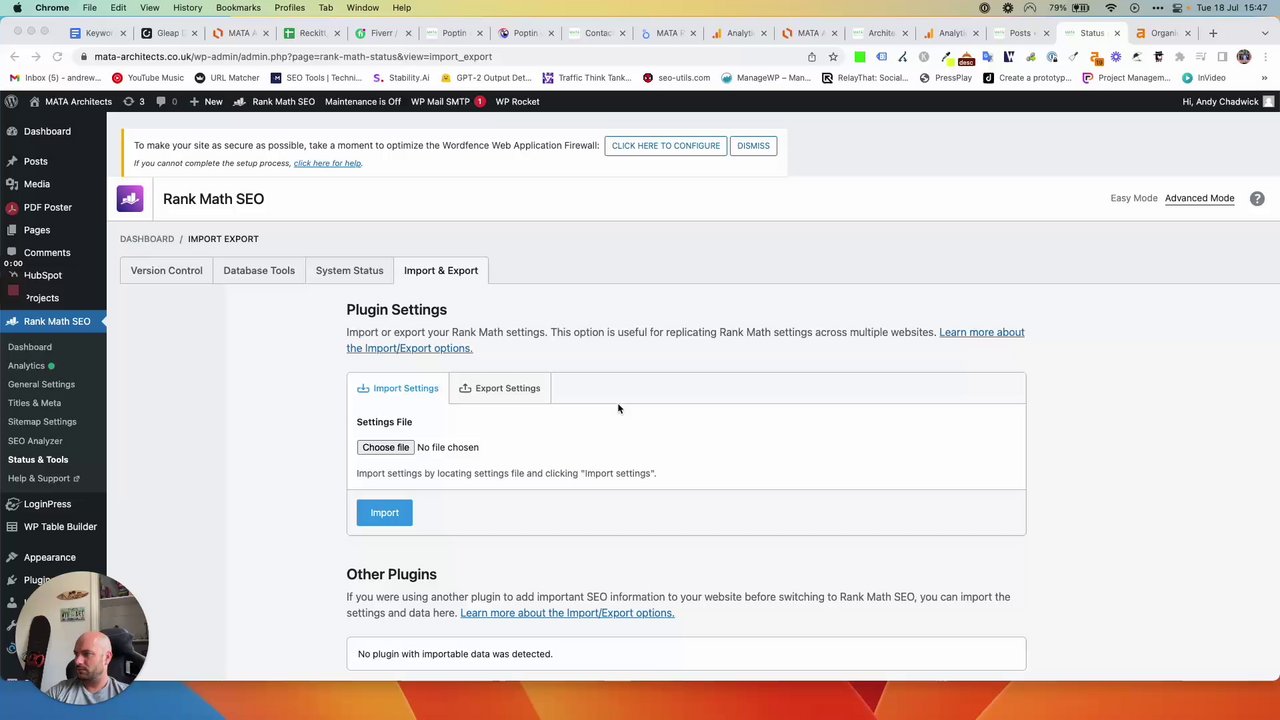Click Maintenance is Off in admin bar
The image size is (1280, 720).
362,101
